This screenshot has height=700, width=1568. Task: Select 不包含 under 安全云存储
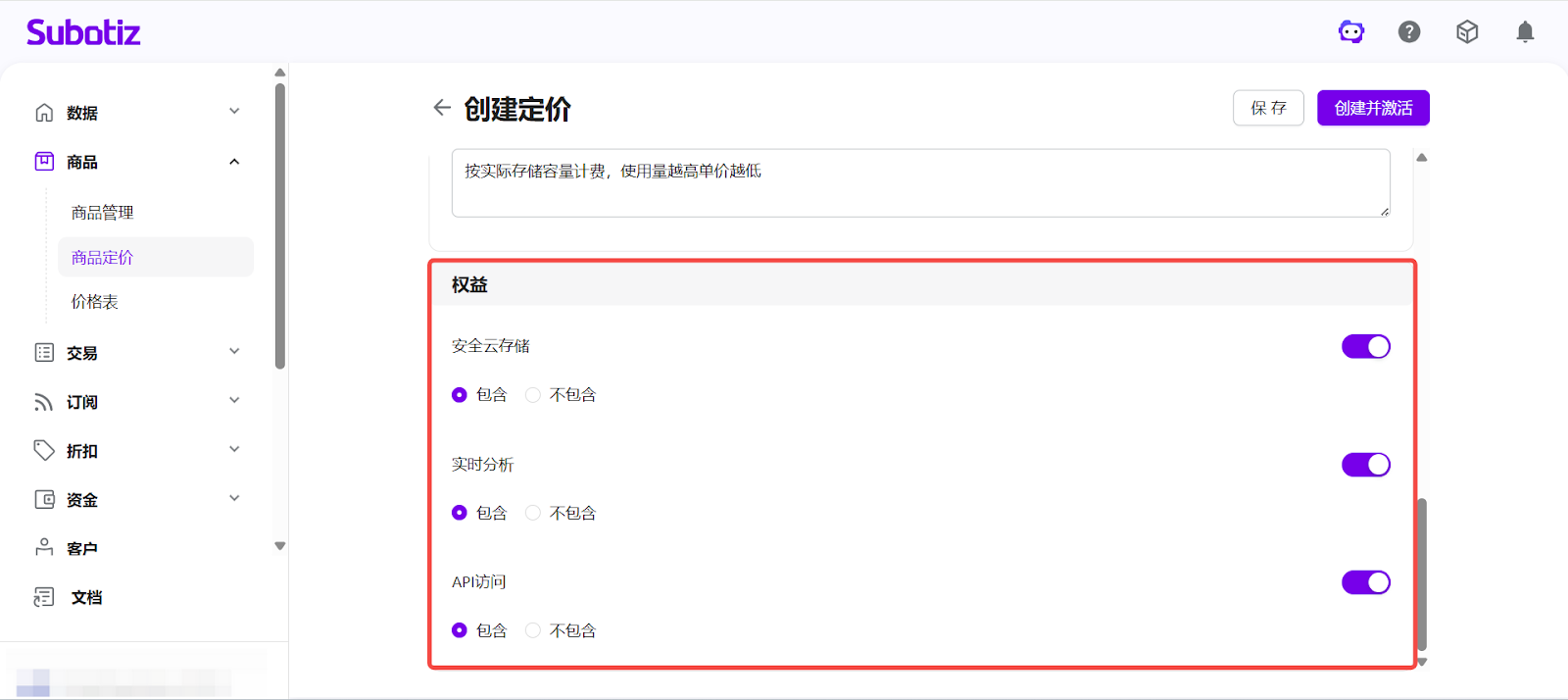[533, 395]
